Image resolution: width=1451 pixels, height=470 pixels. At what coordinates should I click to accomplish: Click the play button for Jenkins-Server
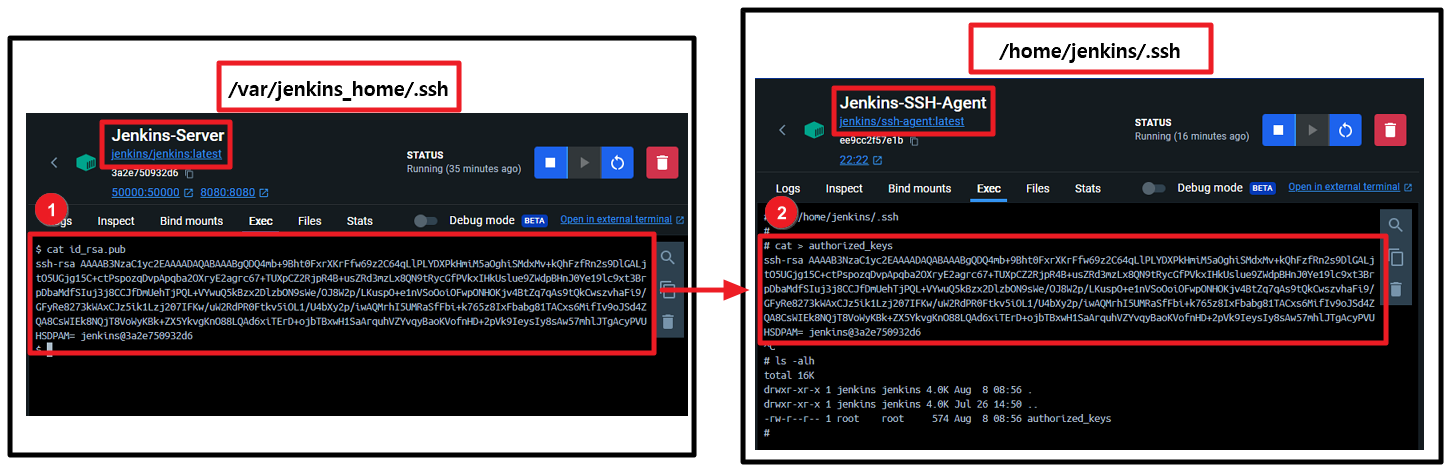pyautogui.click(x=584, y=162)
